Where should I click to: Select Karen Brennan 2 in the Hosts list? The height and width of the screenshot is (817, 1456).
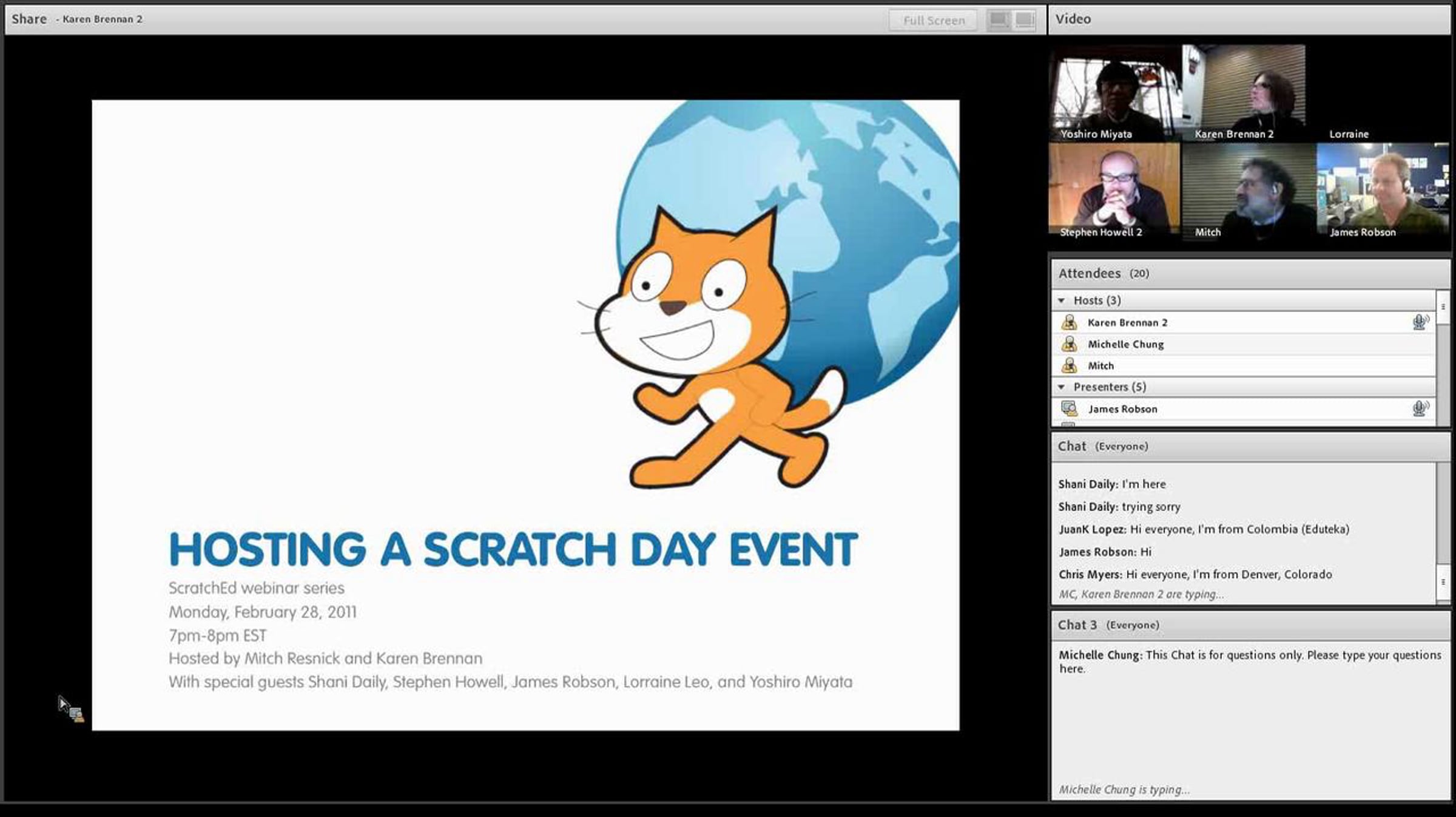tap(1244, 322)
